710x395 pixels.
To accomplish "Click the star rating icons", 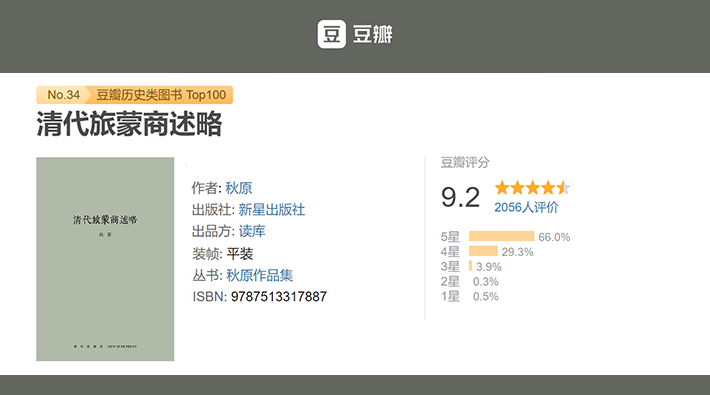I will (x=532, y=188).
